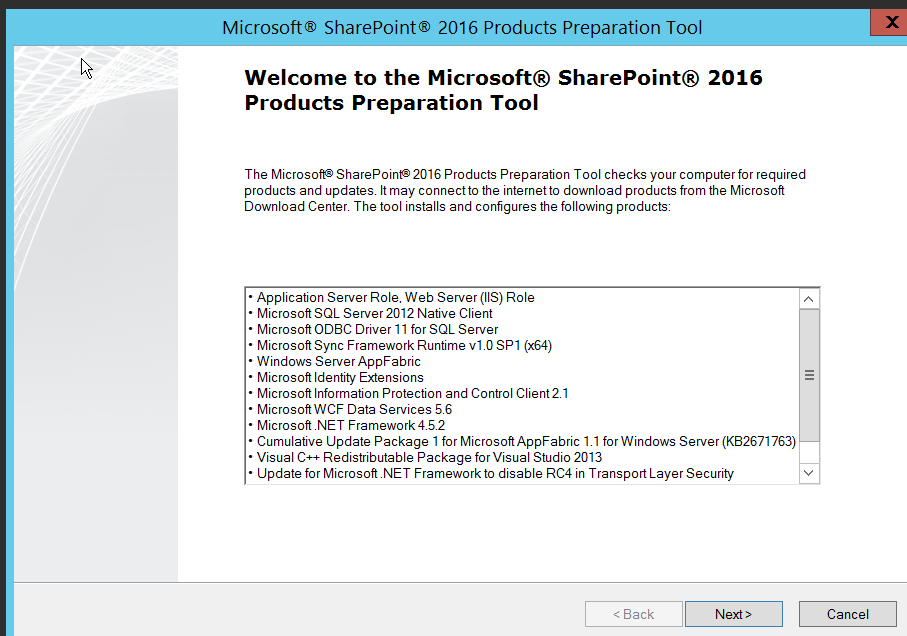Click the description paragraph about Download Center

pos(525,191)
